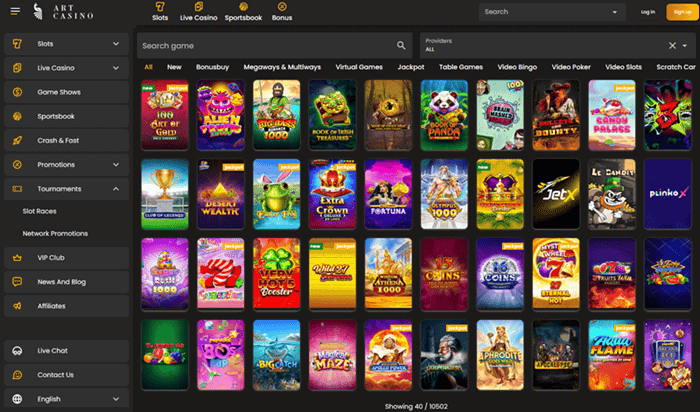
Task: Select the Video Bingo tab
Action: [517, 67]
